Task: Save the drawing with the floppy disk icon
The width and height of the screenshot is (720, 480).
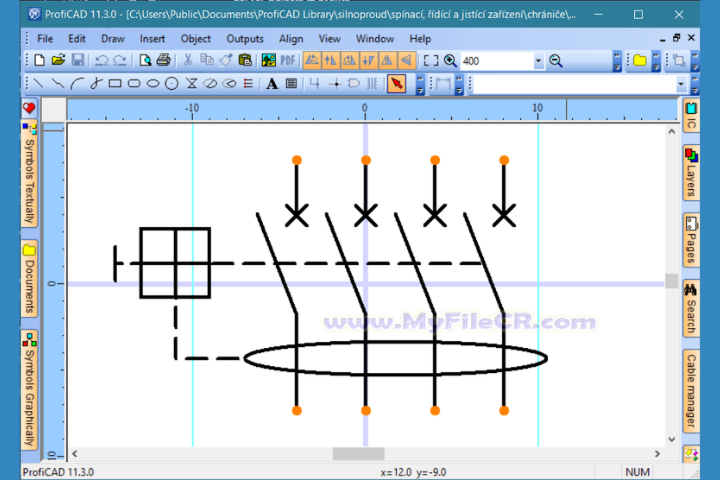Action: click(x=78, y=60)
